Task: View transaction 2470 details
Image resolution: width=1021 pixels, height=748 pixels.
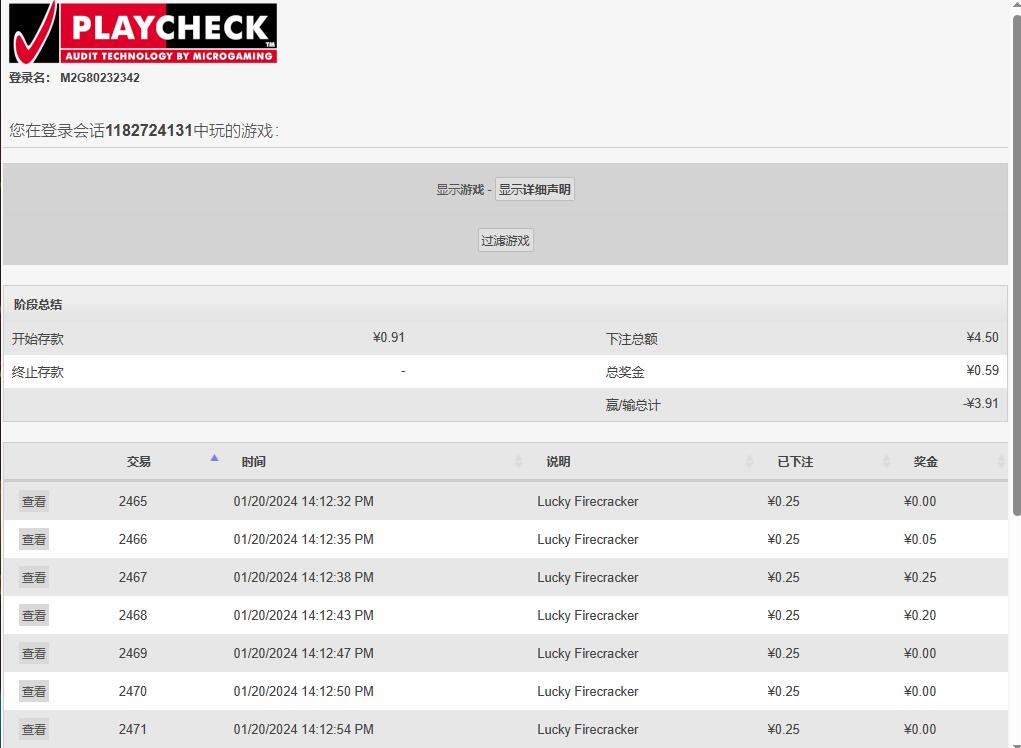Action: (x=34, y=692)
